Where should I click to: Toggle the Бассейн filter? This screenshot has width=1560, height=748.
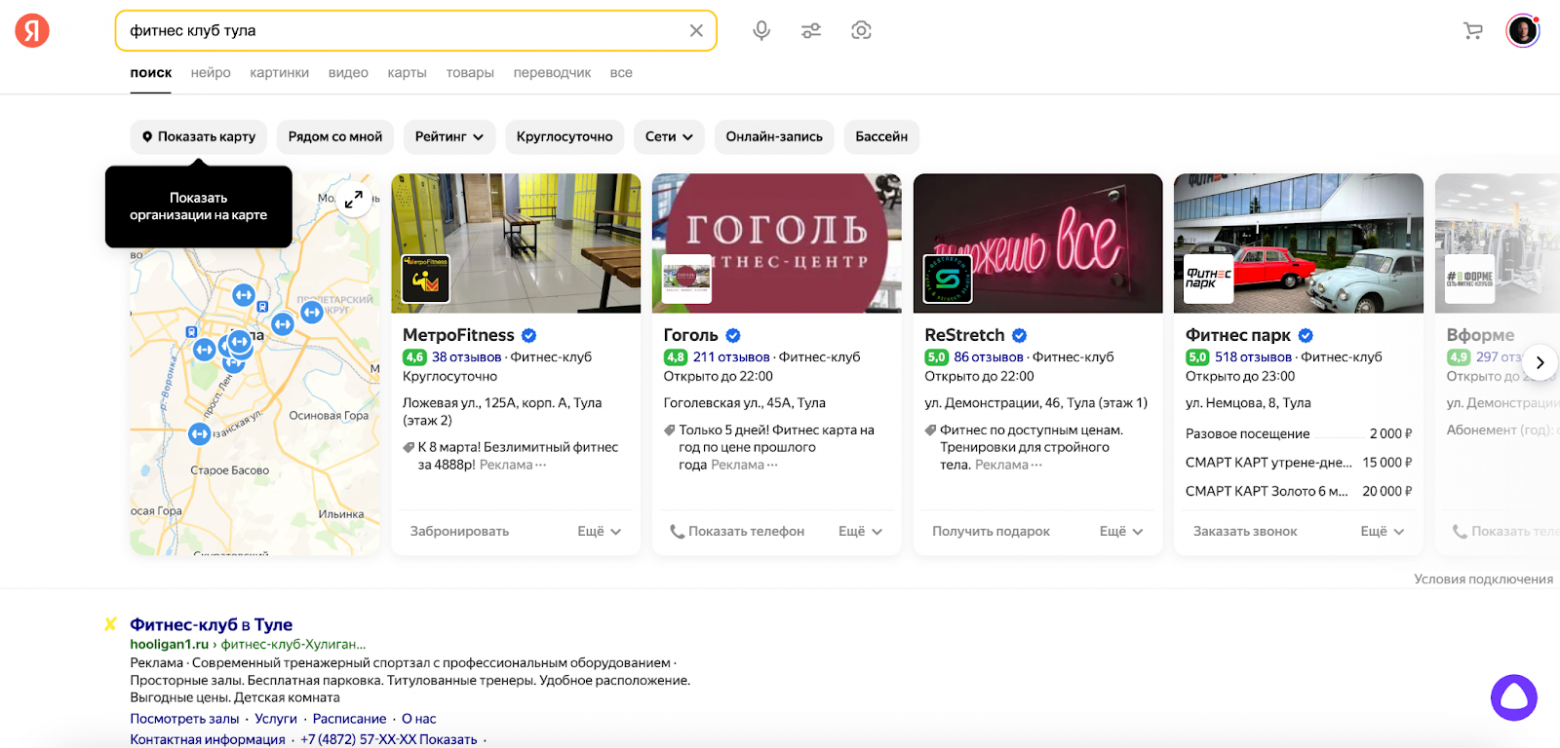click(881, 137)
